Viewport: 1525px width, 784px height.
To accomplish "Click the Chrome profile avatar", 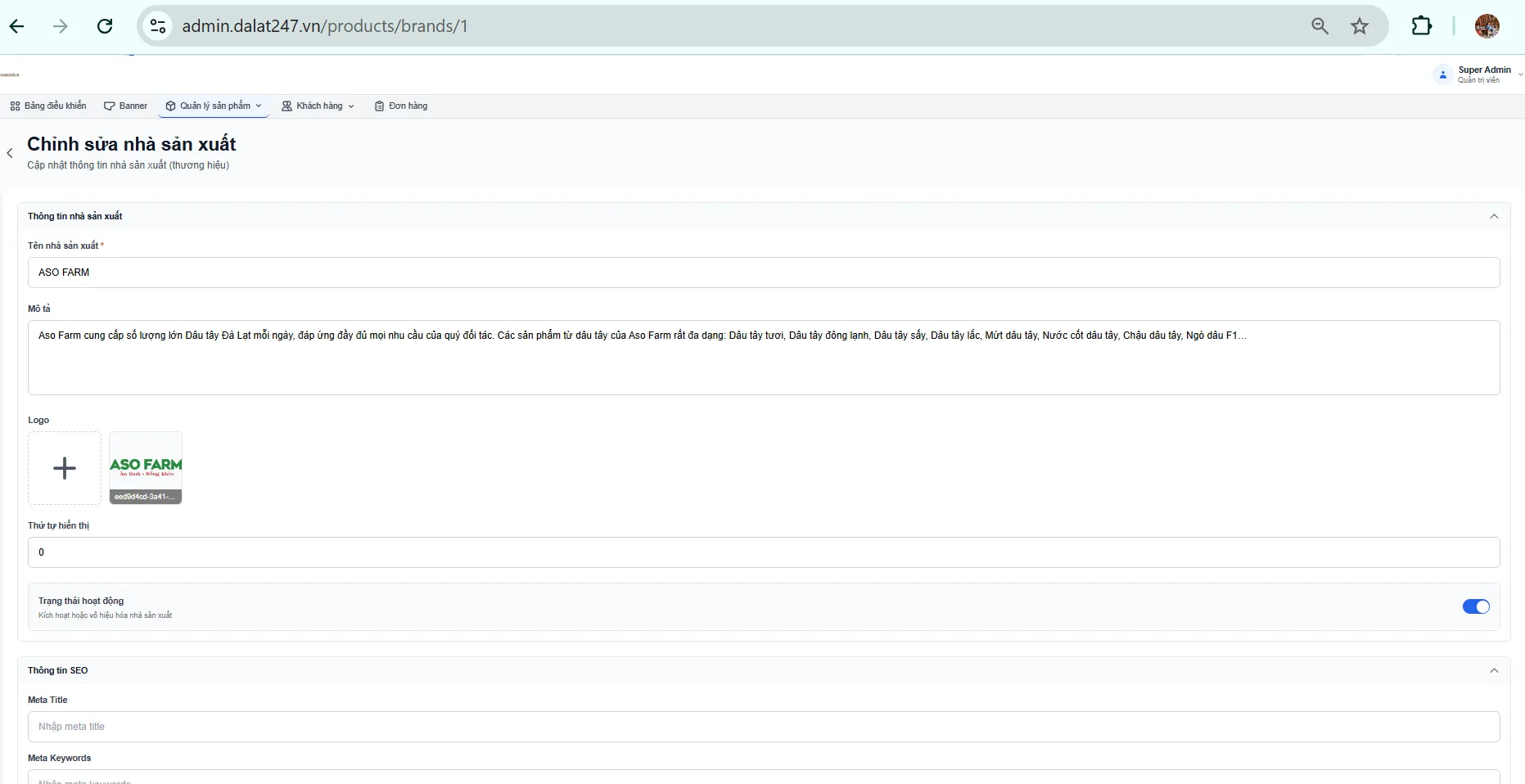I will coord(1487,26).
